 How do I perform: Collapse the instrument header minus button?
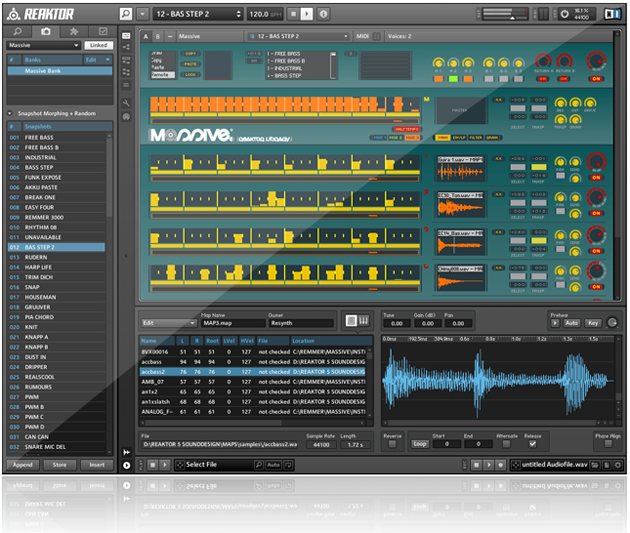coord(170,36)
